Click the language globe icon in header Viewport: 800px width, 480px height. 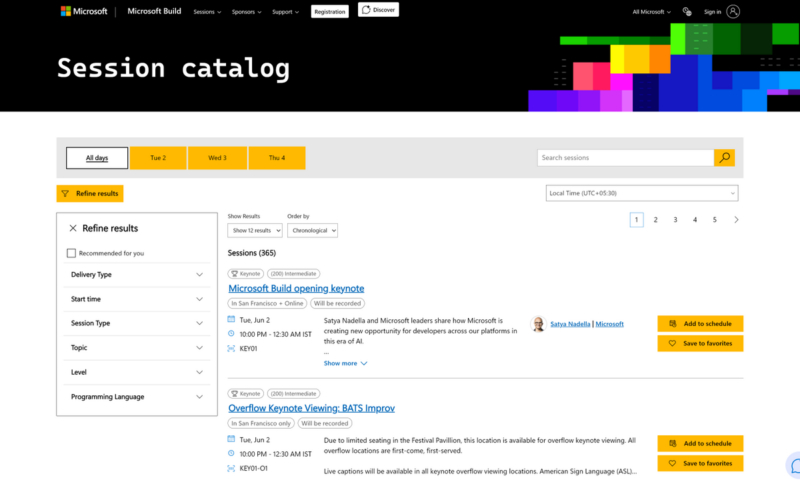(x=687, y=11)
